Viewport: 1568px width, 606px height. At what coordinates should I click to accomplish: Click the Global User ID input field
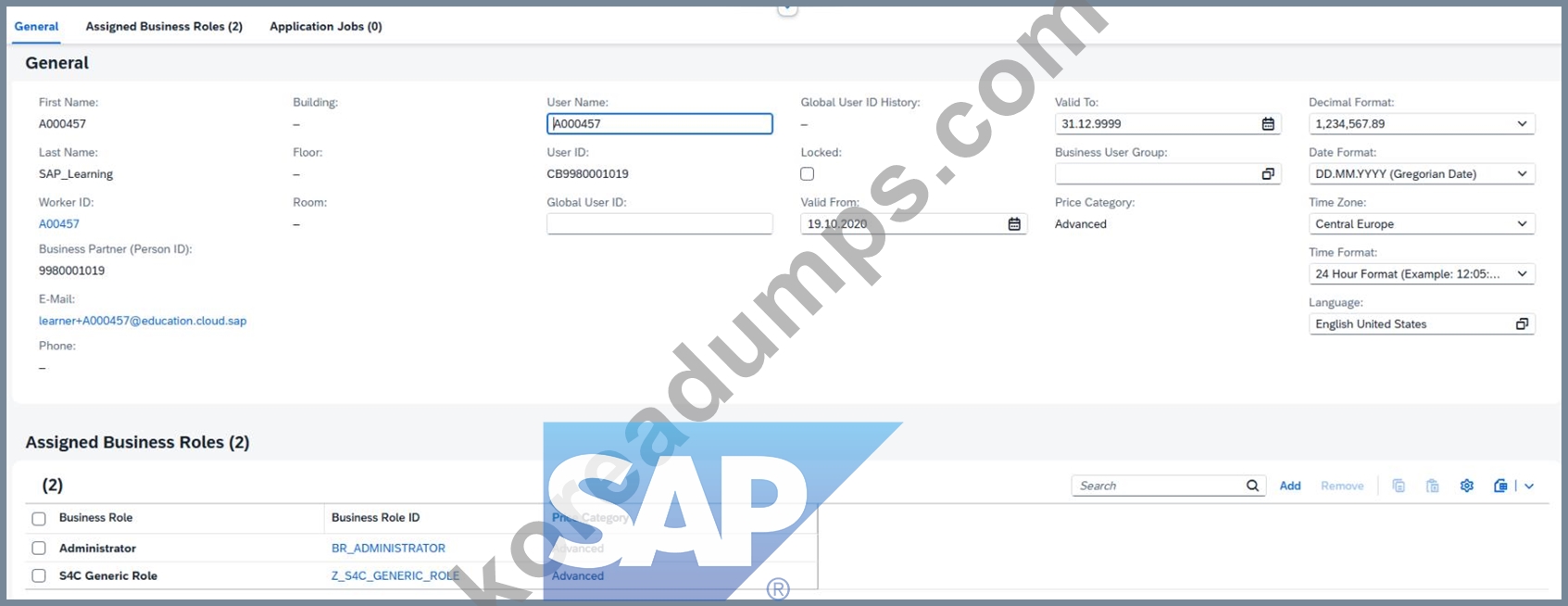[x=659, y=224]
